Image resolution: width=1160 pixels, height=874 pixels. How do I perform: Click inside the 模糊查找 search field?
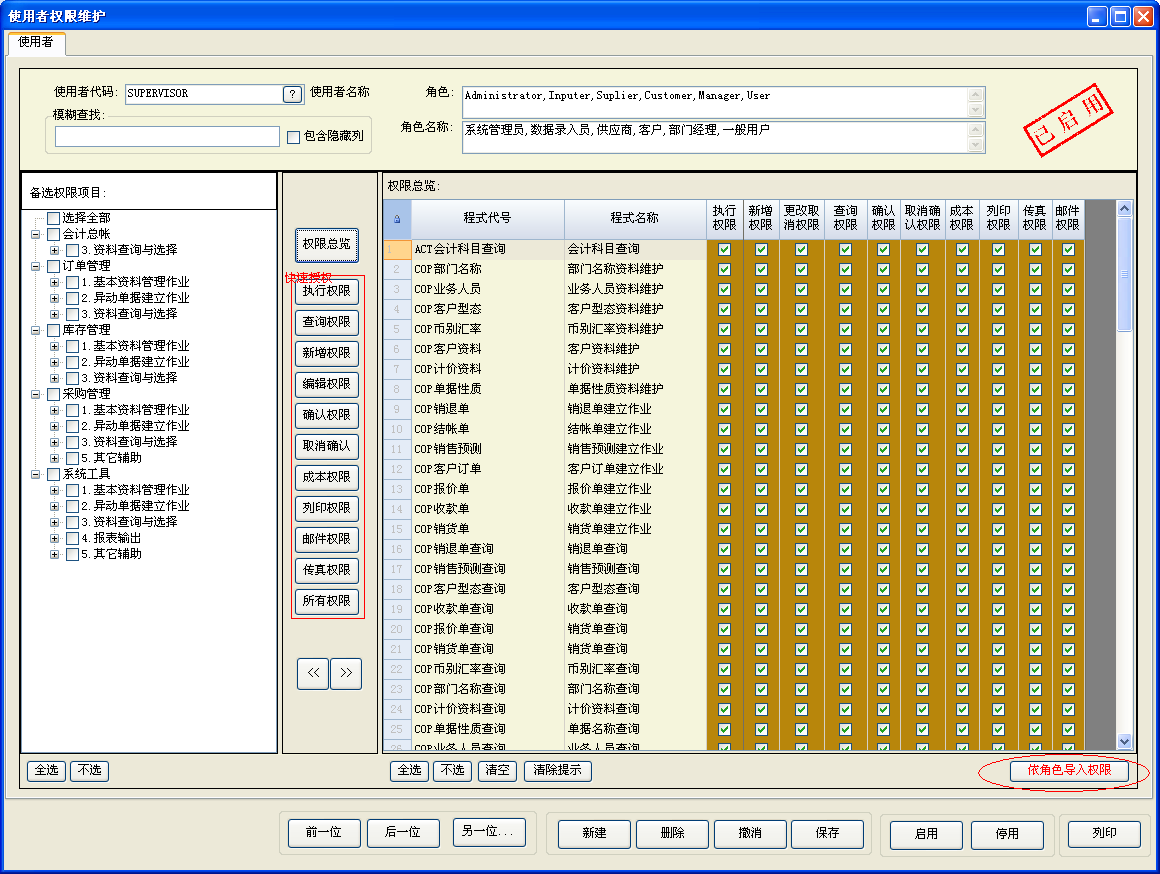point(165,135)
